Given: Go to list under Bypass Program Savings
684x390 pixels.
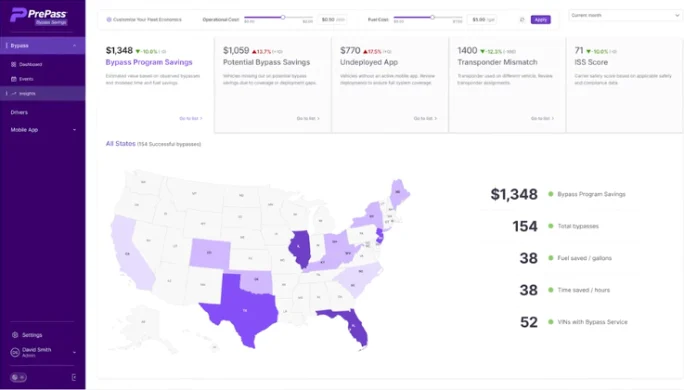Looking at the screenshot, I should tap(191, 118).
